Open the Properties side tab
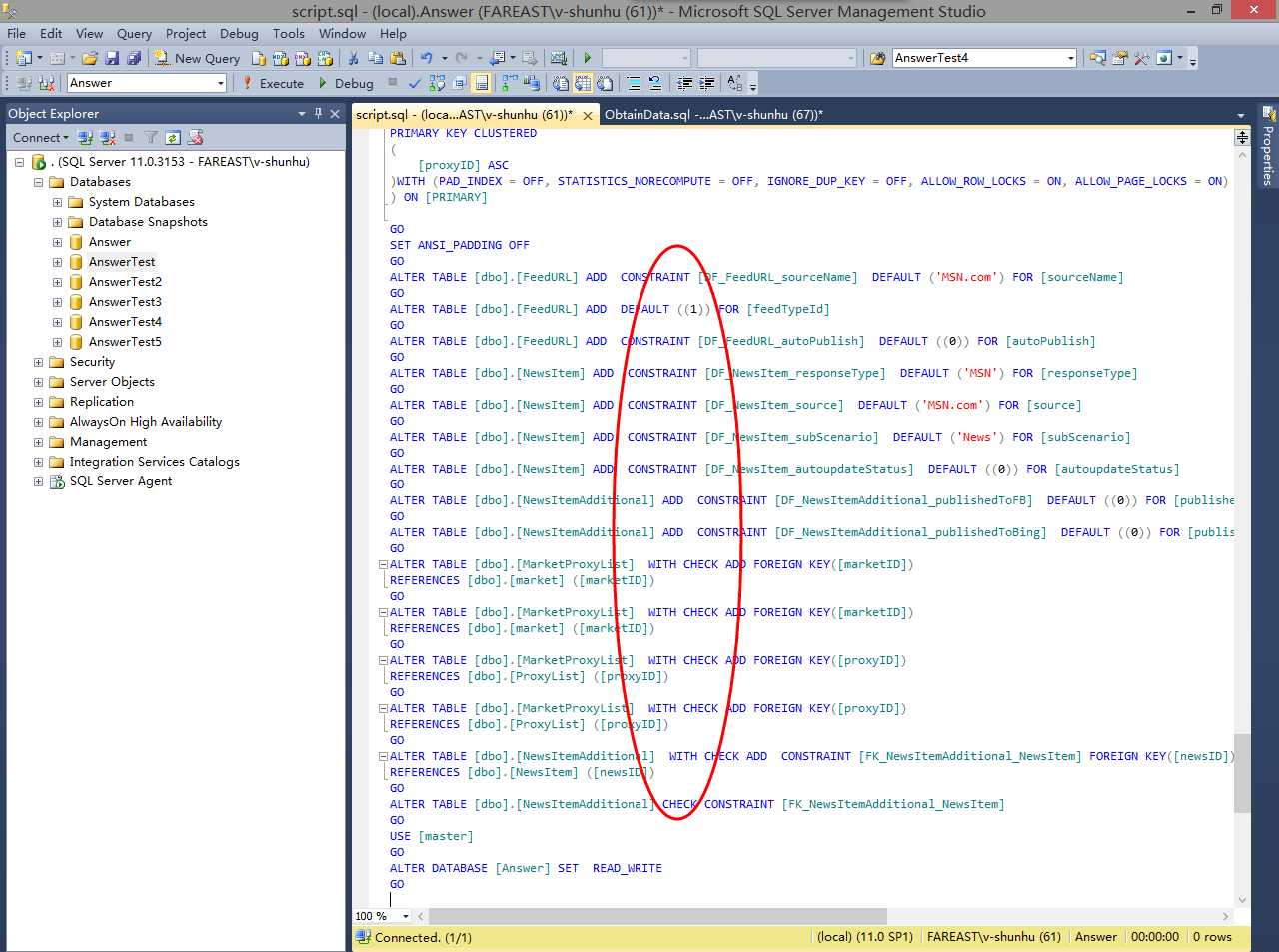This screenshot has height=952, width=1279. (1267, 146)
